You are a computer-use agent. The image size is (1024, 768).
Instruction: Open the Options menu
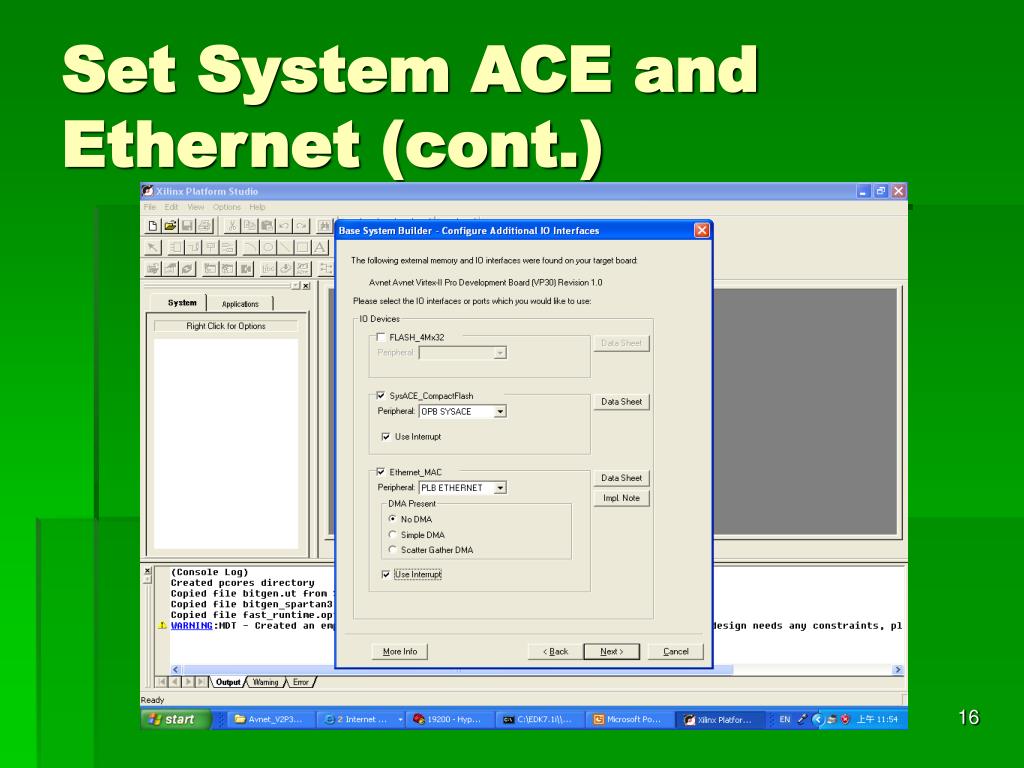(227, 207)
